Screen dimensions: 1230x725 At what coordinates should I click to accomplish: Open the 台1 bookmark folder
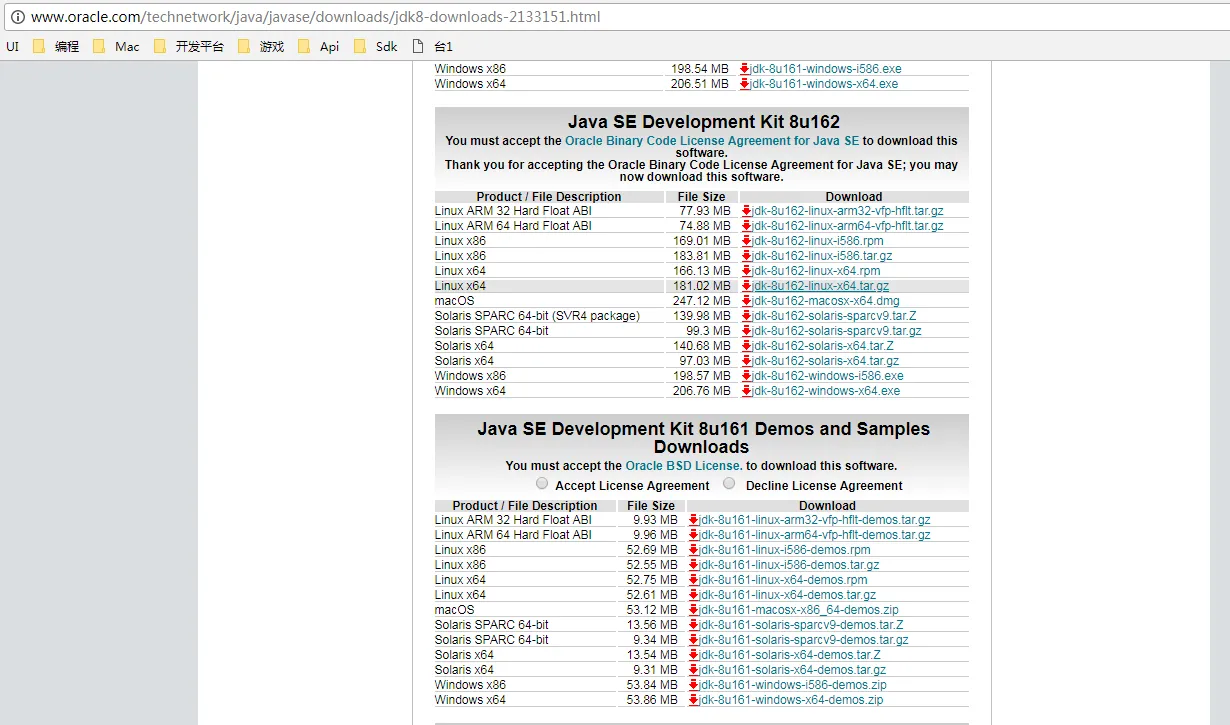[432, 46]
